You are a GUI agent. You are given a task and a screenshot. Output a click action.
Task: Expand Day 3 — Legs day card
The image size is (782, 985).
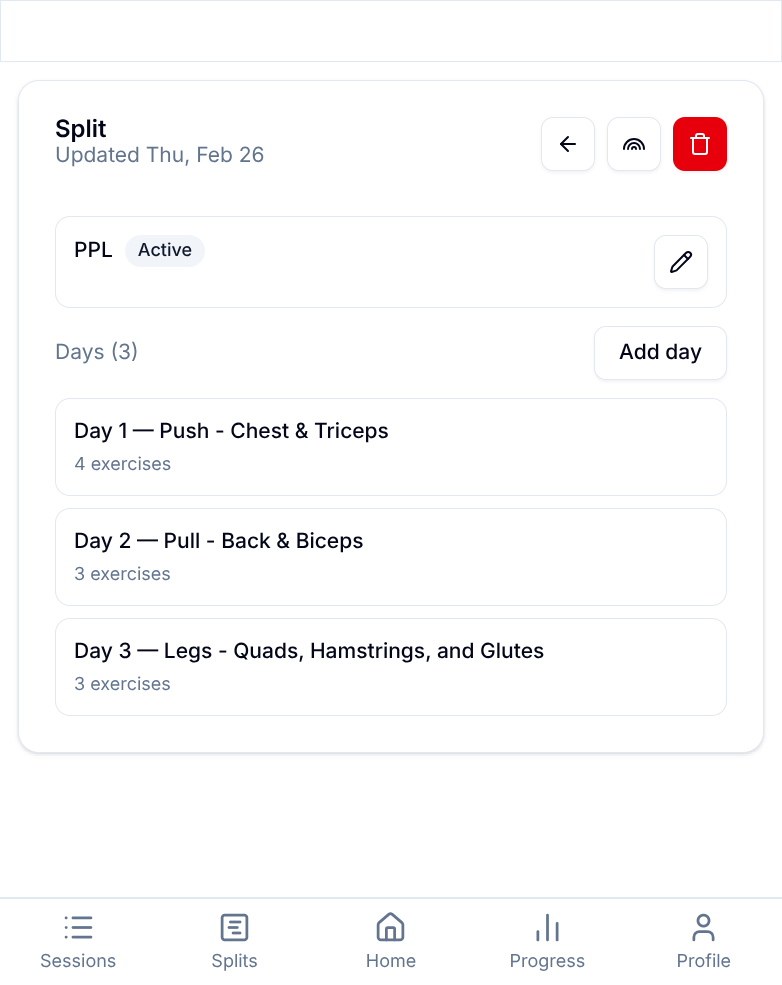[x=390, y=666]
